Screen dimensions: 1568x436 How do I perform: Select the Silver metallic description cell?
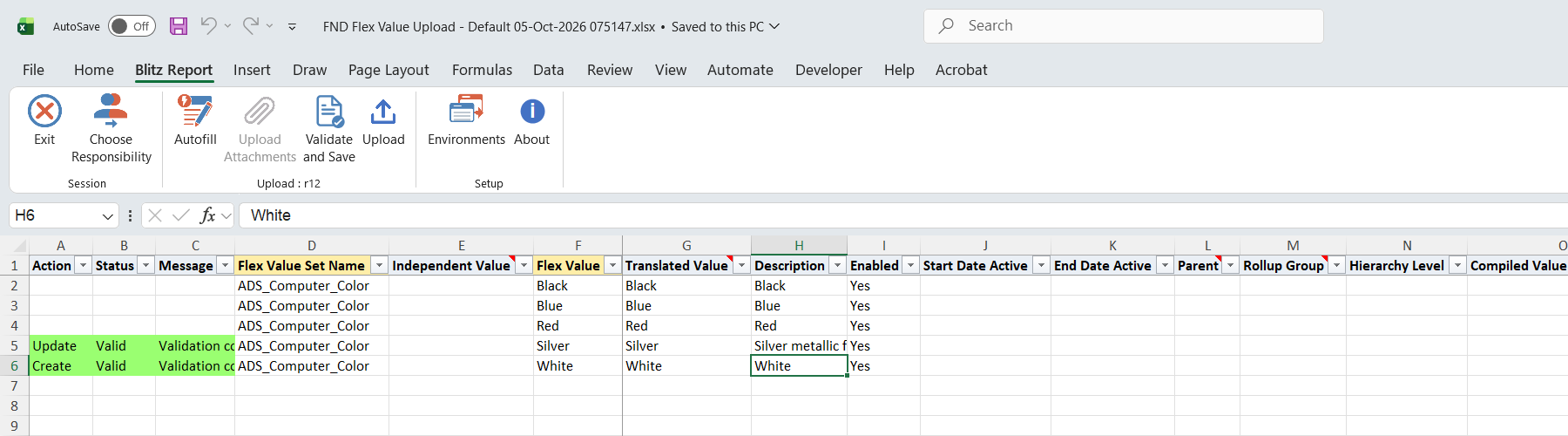coord(799,346)
